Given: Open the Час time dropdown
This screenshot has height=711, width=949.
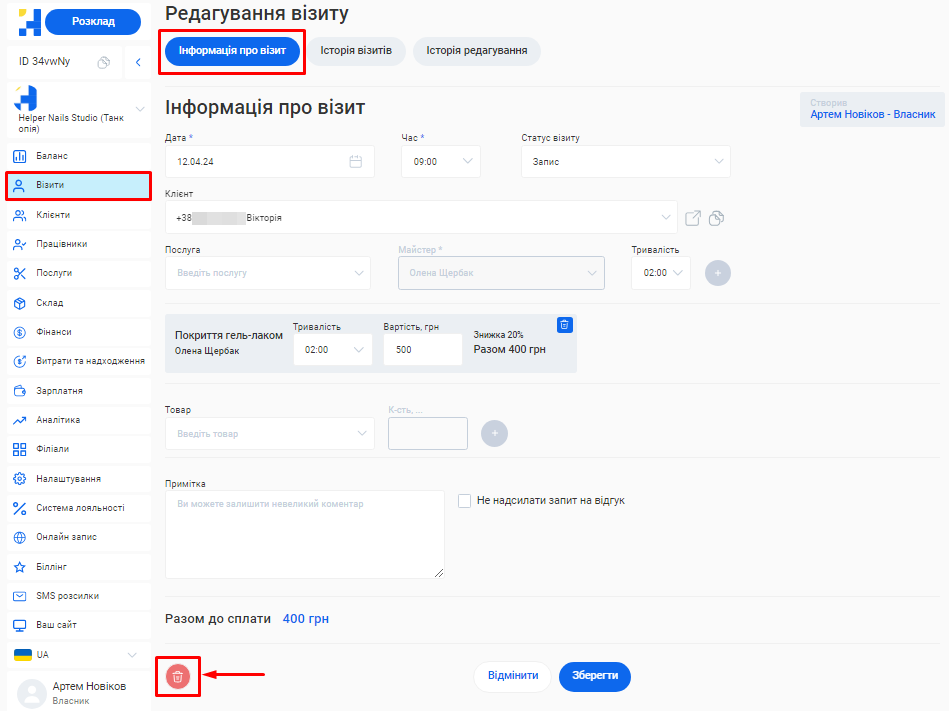Looking at the screenshot, I should [441, 161].
